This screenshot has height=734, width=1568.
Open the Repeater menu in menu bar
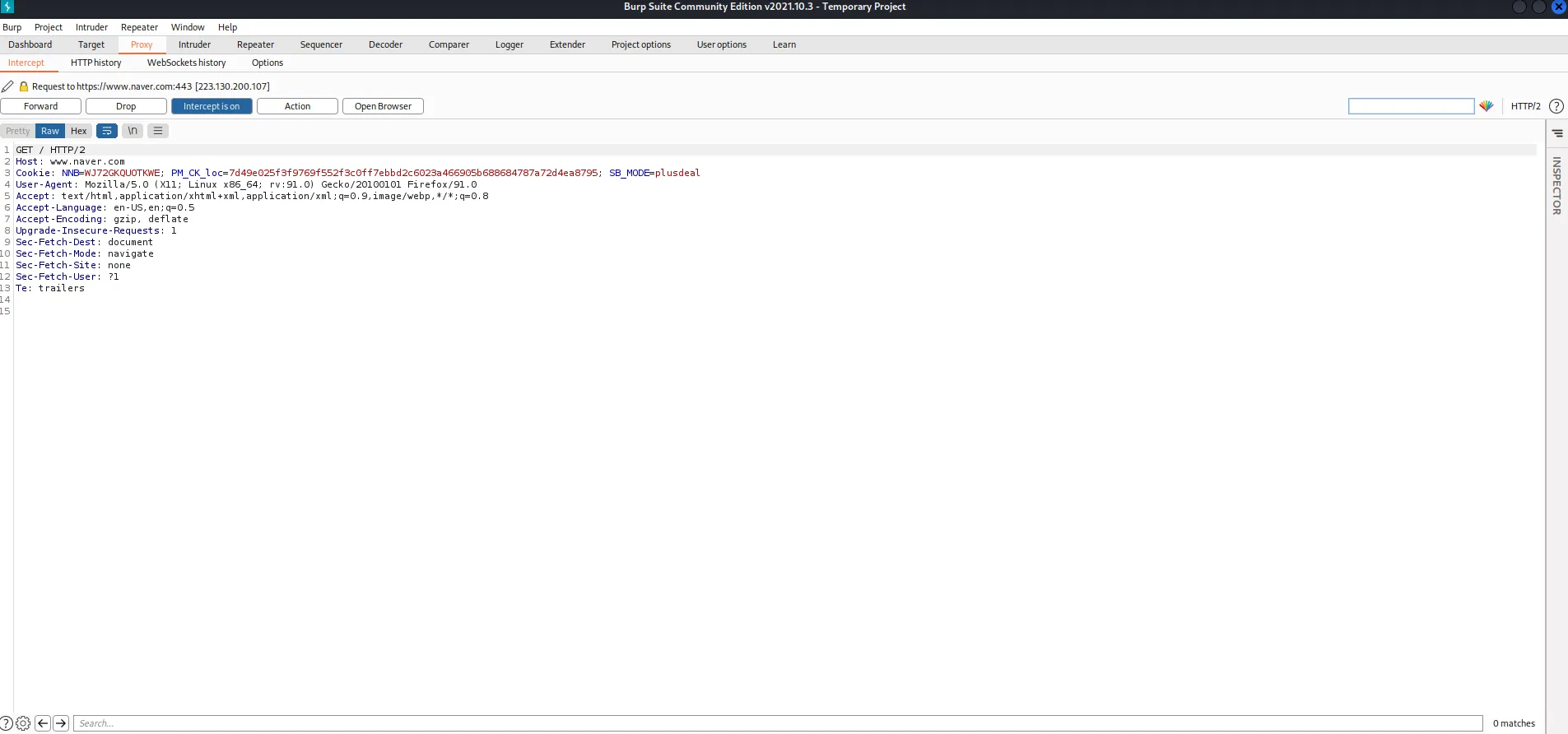pos(139,27)
